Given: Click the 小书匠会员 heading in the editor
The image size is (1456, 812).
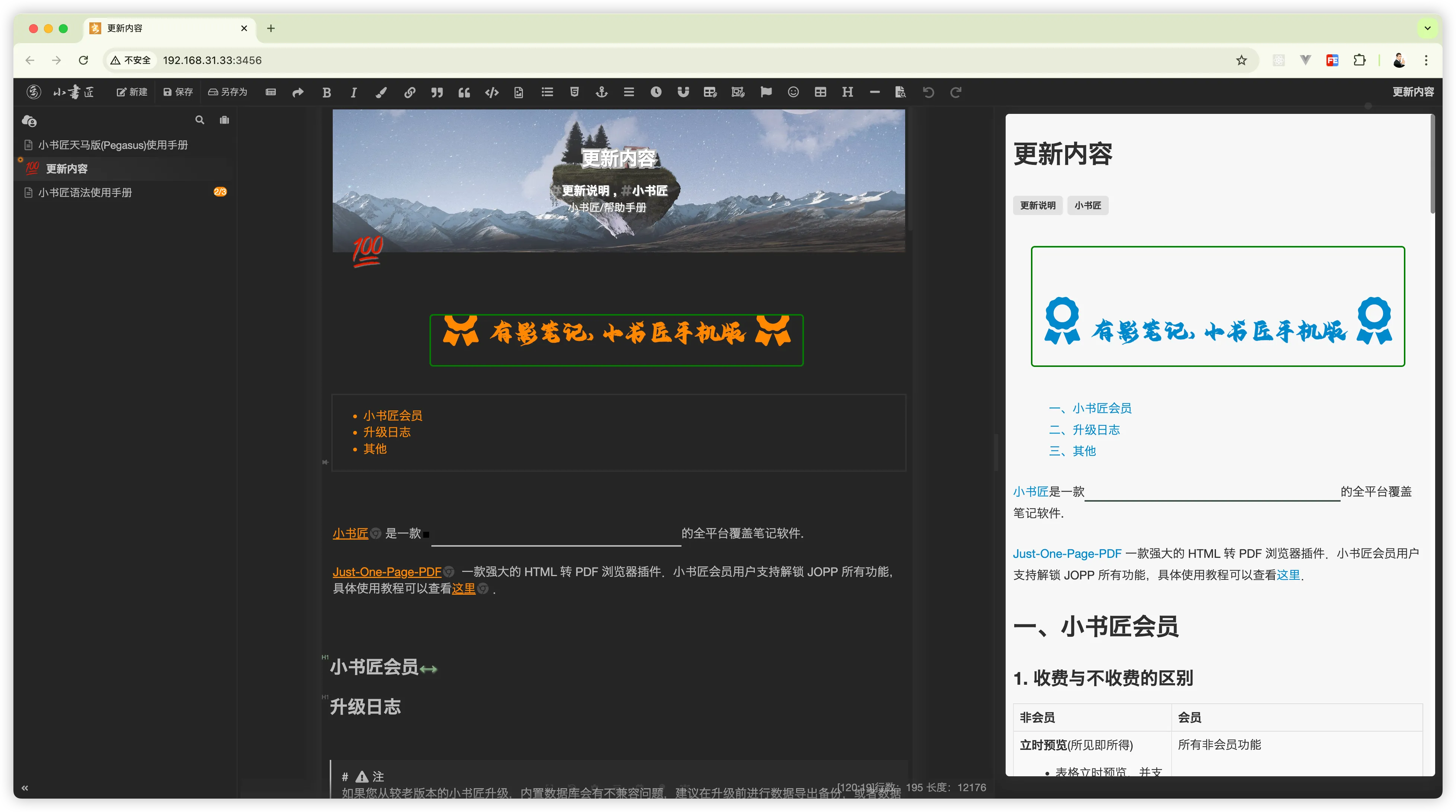Looking at the screenshot, I should (374, 667).
